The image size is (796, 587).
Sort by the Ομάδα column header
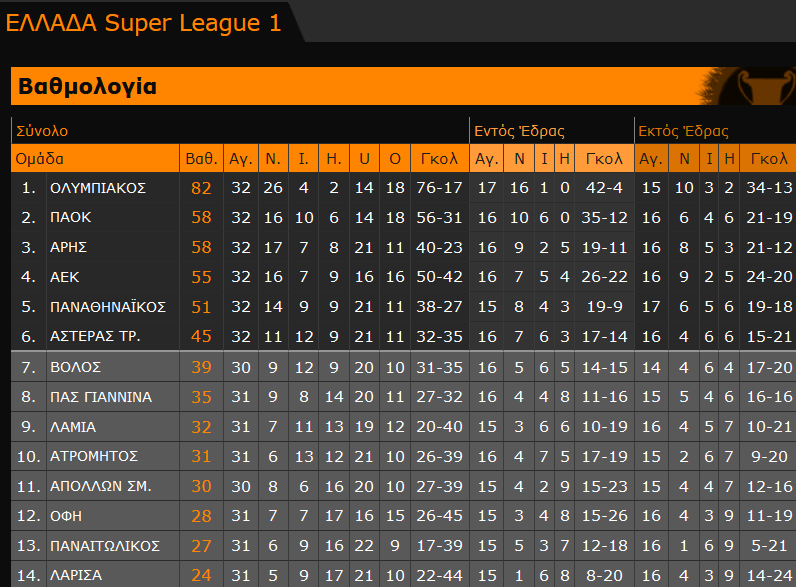[x=40, y=158]
